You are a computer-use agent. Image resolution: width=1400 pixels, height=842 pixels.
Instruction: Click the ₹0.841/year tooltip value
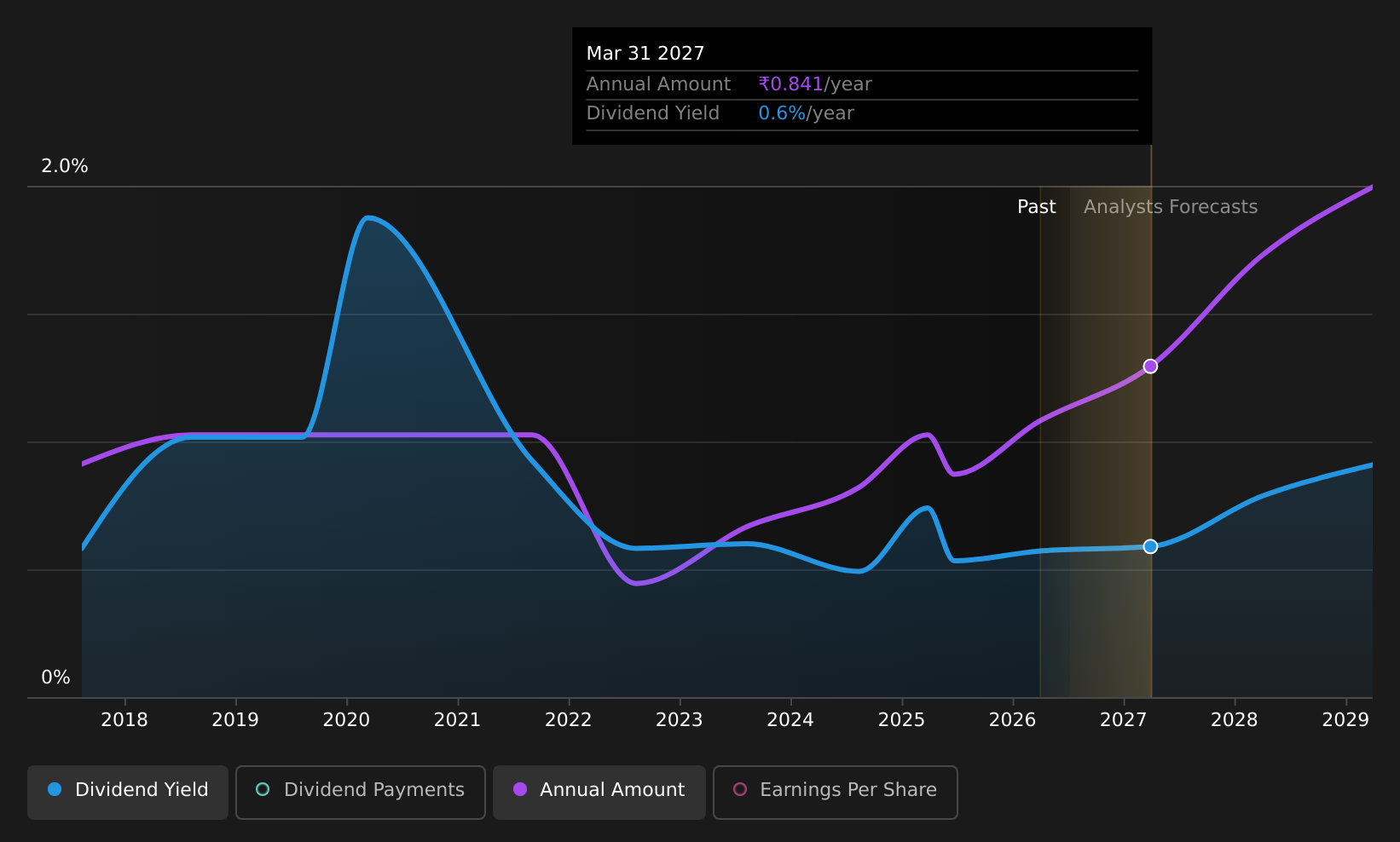coord(815,84)
